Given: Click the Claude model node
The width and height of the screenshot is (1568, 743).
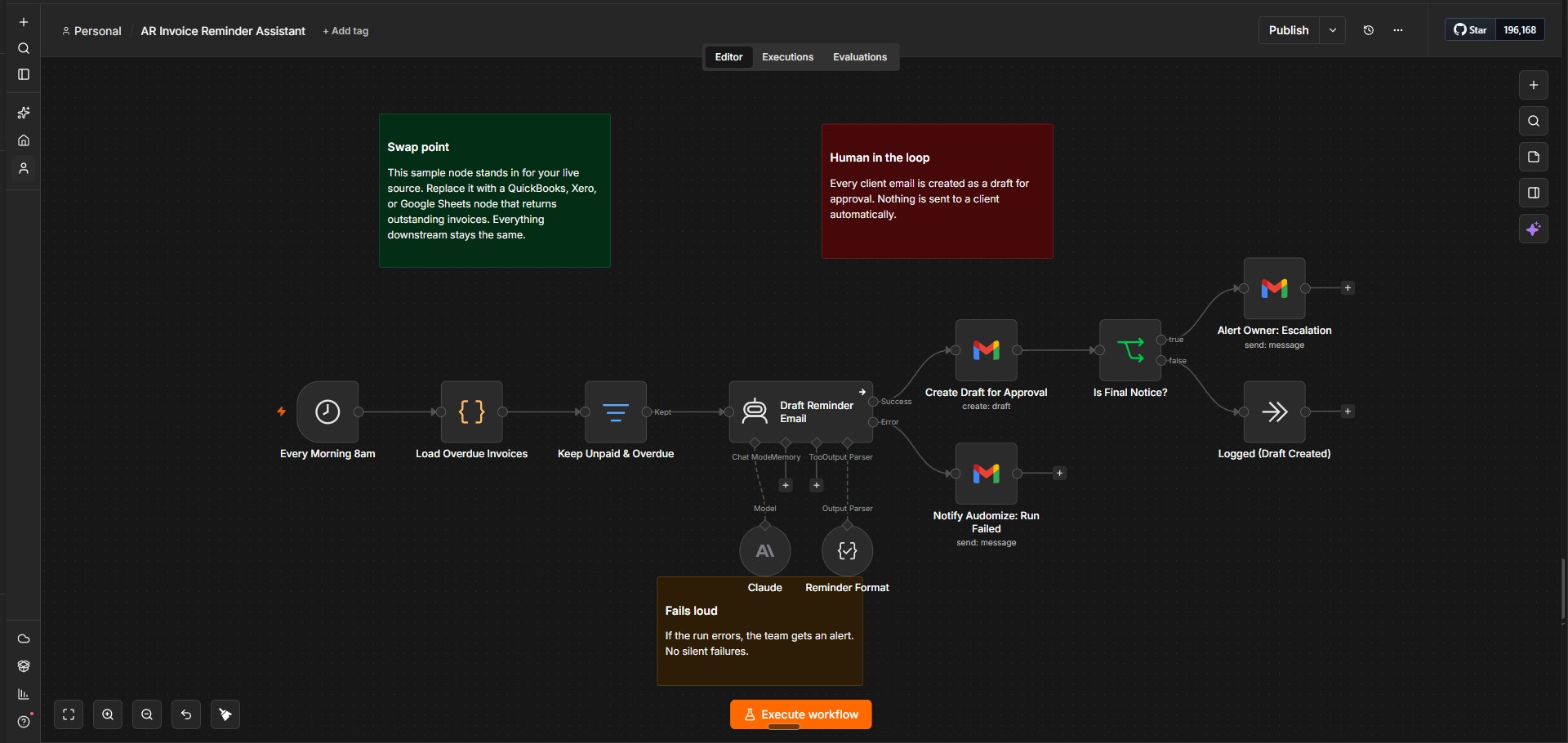Looking at the screenshot, I should (x=765, y=551).
